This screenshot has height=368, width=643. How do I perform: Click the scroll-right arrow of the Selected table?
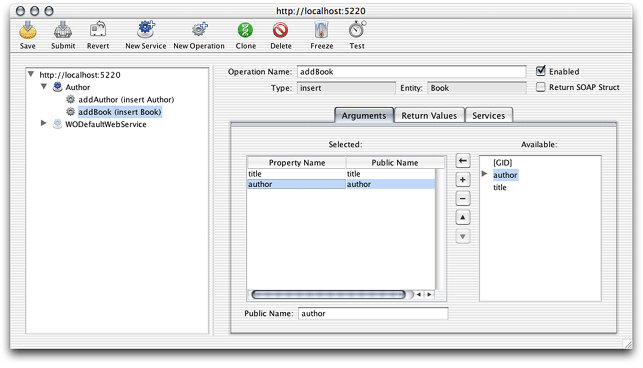click(429, 295)
